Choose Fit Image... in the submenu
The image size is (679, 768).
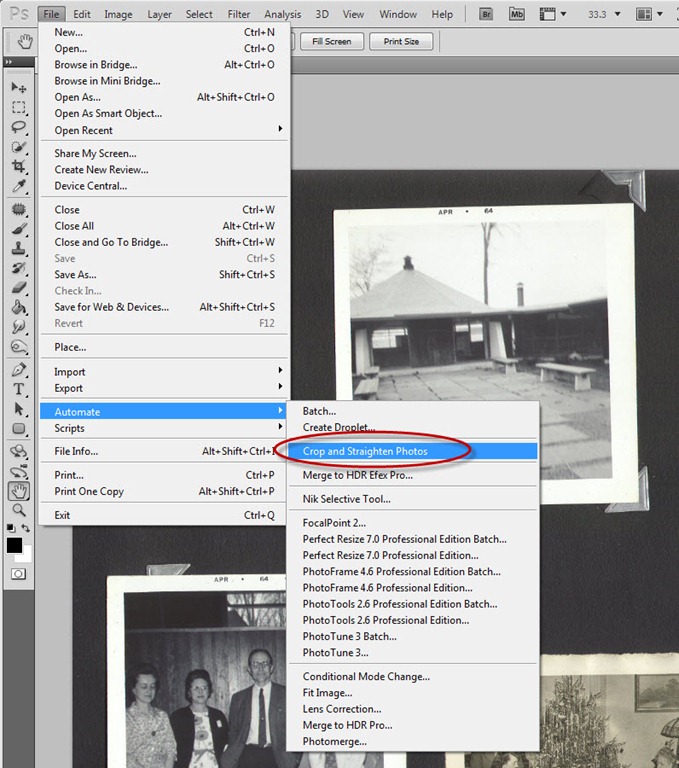click(x=412, y=693)
